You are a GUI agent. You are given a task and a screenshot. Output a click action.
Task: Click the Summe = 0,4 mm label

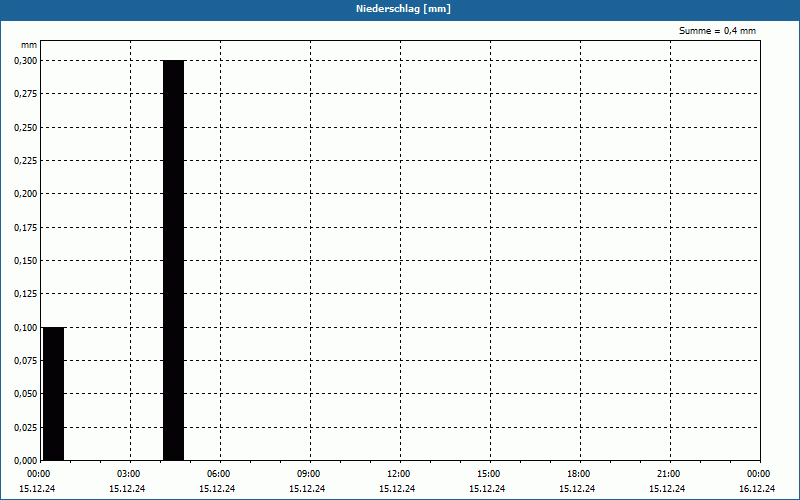(x=717, y=31)
